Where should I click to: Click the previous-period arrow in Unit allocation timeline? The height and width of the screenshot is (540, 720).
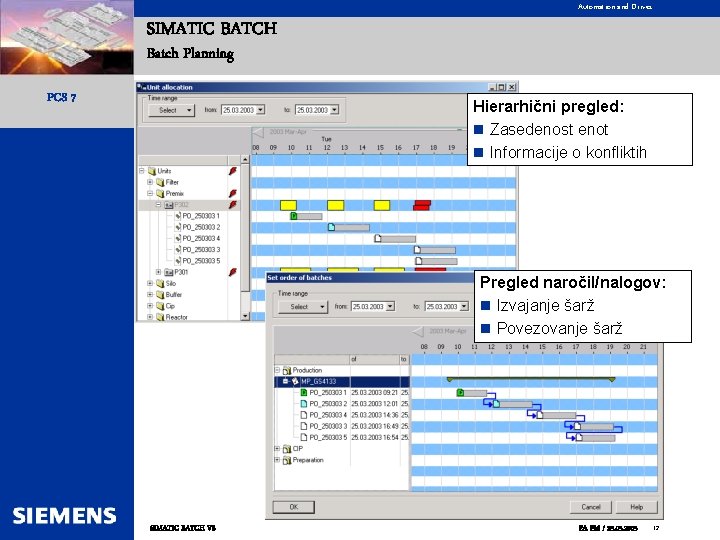point(258,133)
